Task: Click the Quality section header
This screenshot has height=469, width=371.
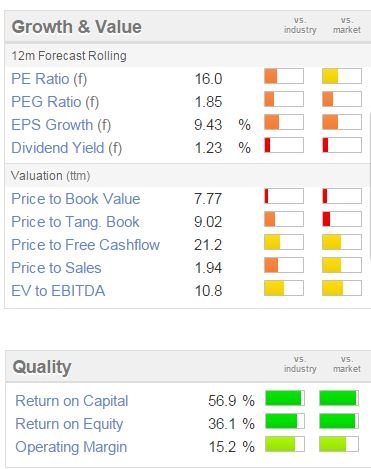Action: click(42, 367)
